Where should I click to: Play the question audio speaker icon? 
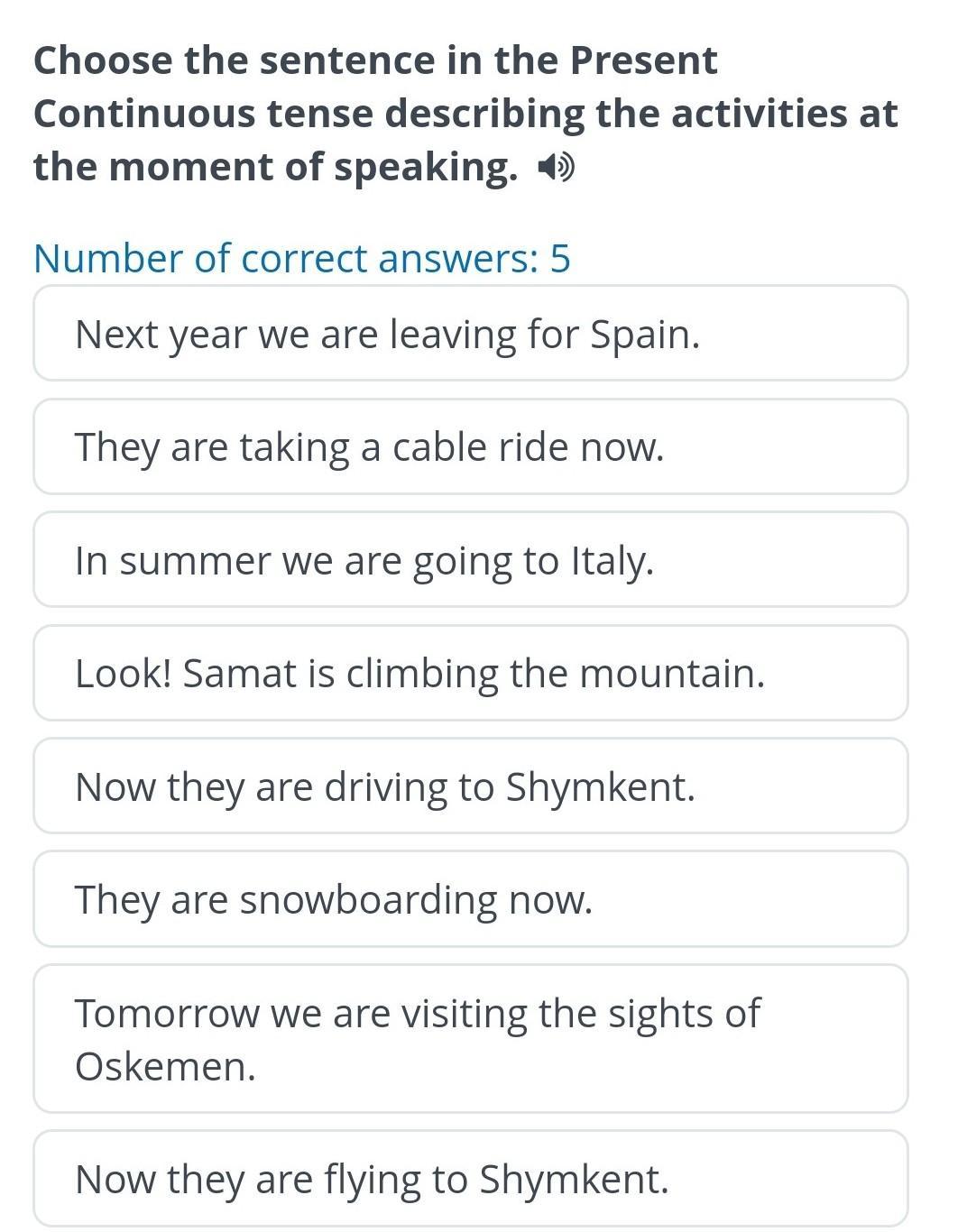(555, 167)
